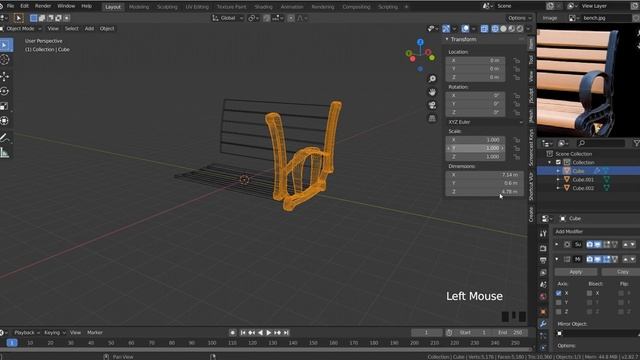640x360 pixels.
Task: Toggle the Collection visibility checkbox in outliner
Action: [558, 162]
